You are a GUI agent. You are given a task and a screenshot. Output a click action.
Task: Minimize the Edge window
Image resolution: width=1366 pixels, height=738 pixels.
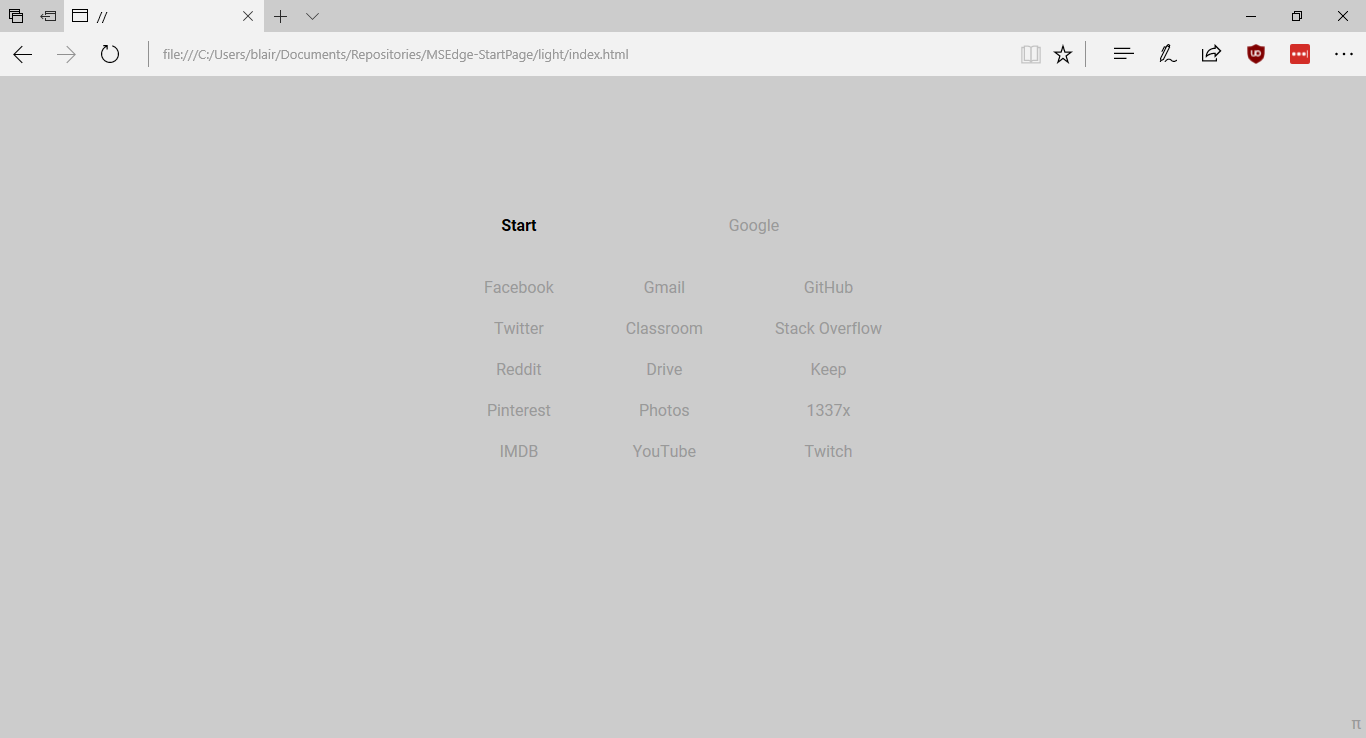coord(1251,16)
